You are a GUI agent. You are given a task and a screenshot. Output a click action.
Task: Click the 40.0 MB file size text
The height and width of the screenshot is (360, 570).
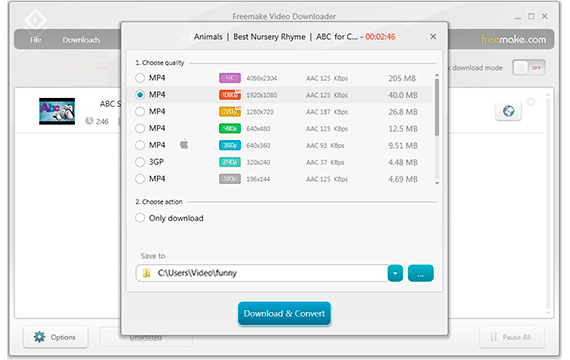(x=403, y=95)
